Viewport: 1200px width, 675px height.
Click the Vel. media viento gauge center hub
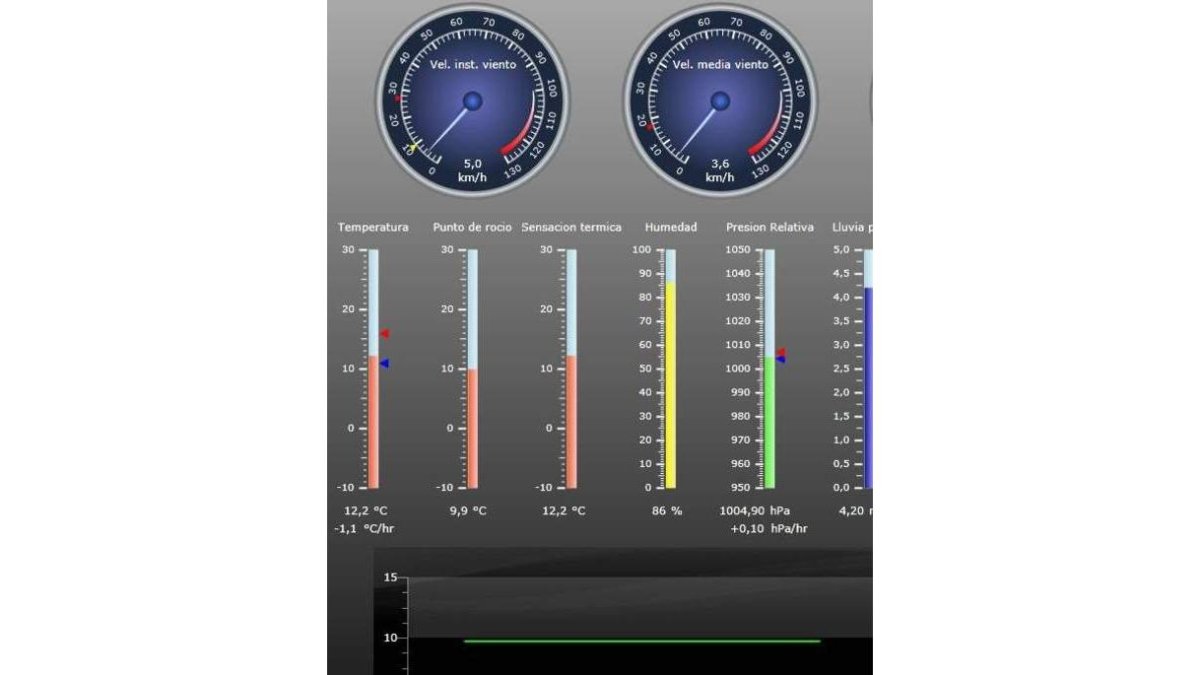point(720,101)
